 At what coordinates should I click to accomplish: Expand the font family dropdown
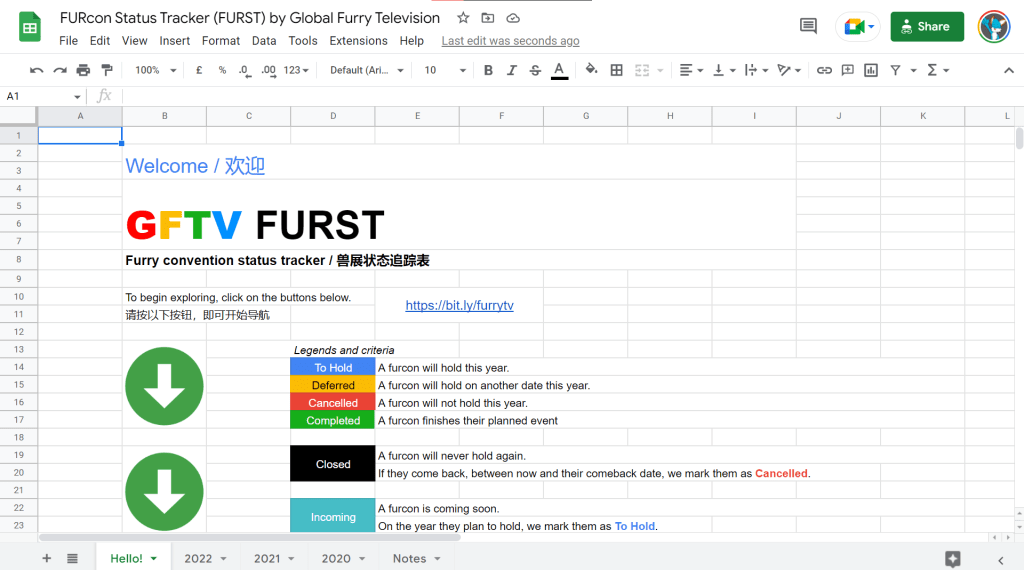[367, 70]
